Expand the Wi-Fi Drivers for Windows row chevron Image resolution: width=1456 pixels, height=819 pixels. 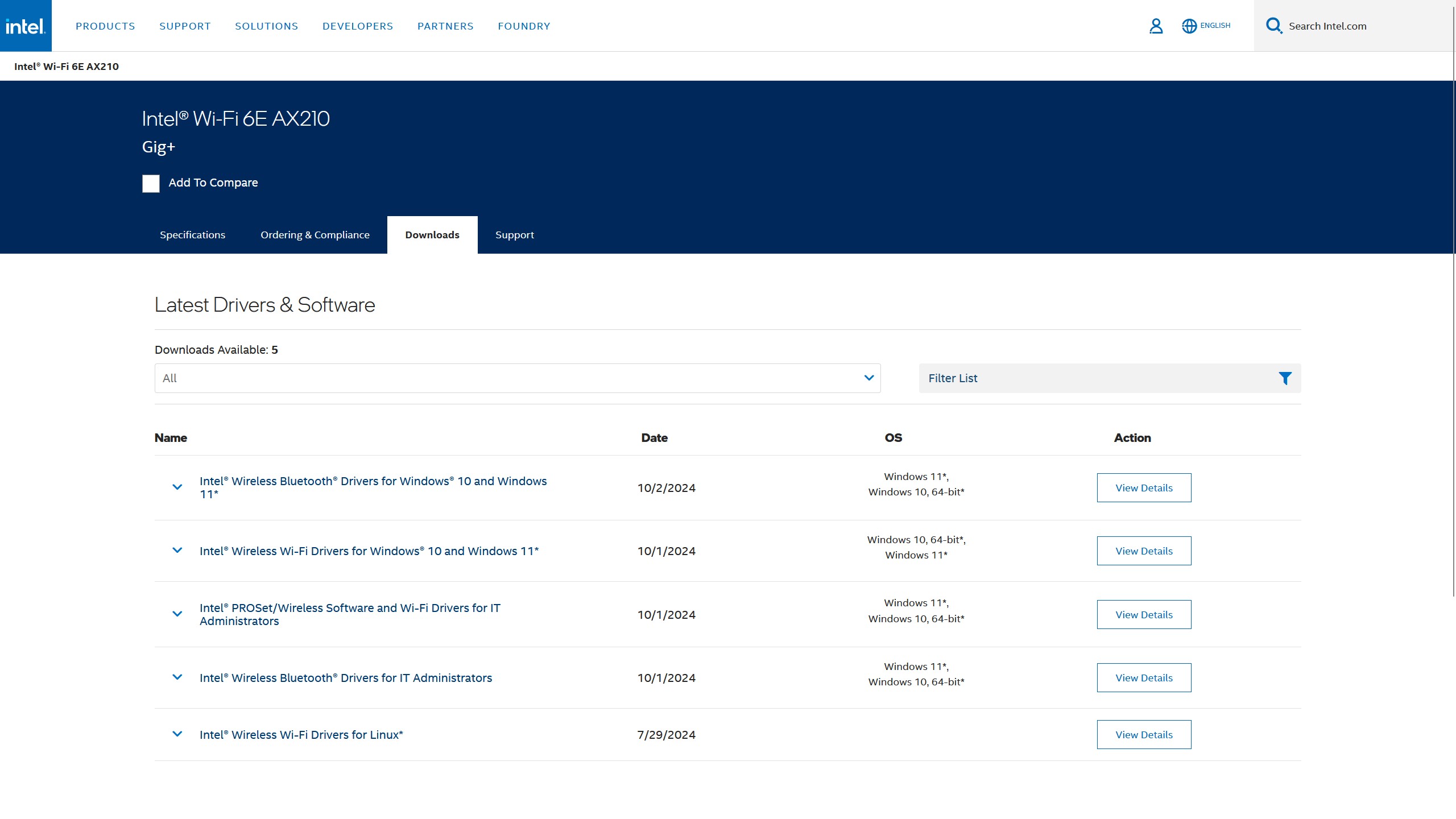177,551
